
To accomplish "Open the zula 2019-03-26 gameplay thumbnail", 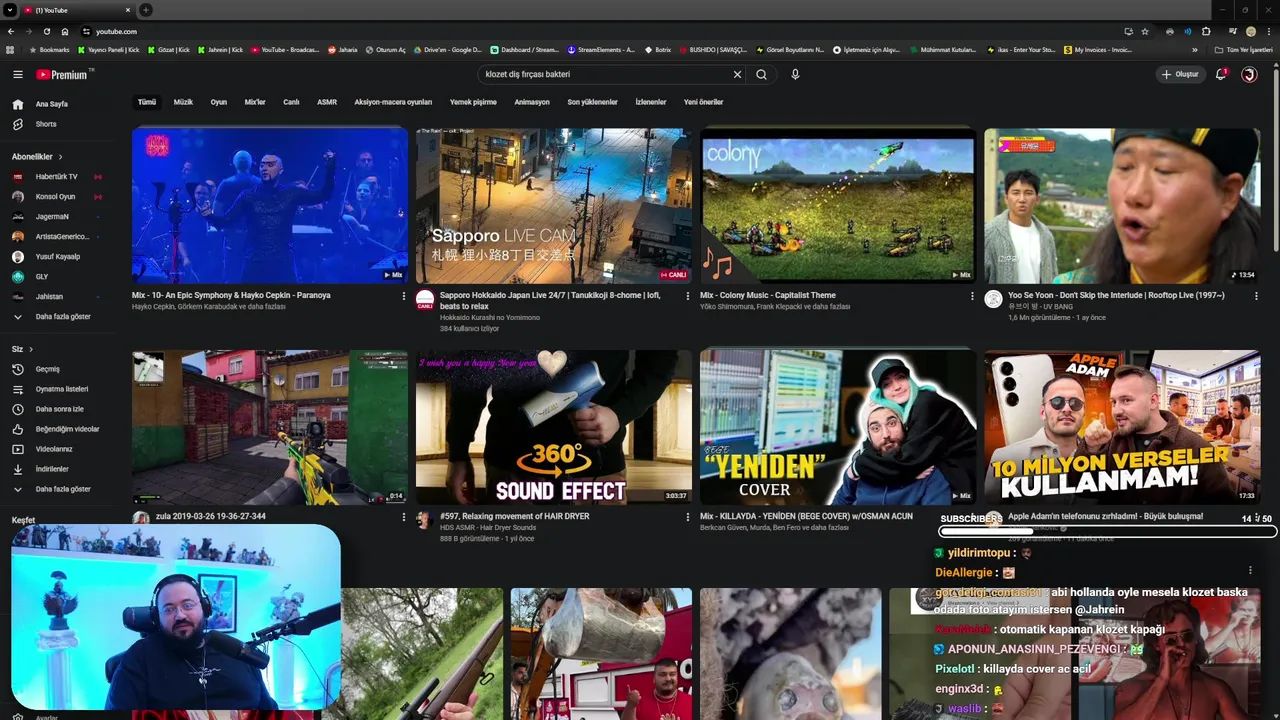I will 270,427.
